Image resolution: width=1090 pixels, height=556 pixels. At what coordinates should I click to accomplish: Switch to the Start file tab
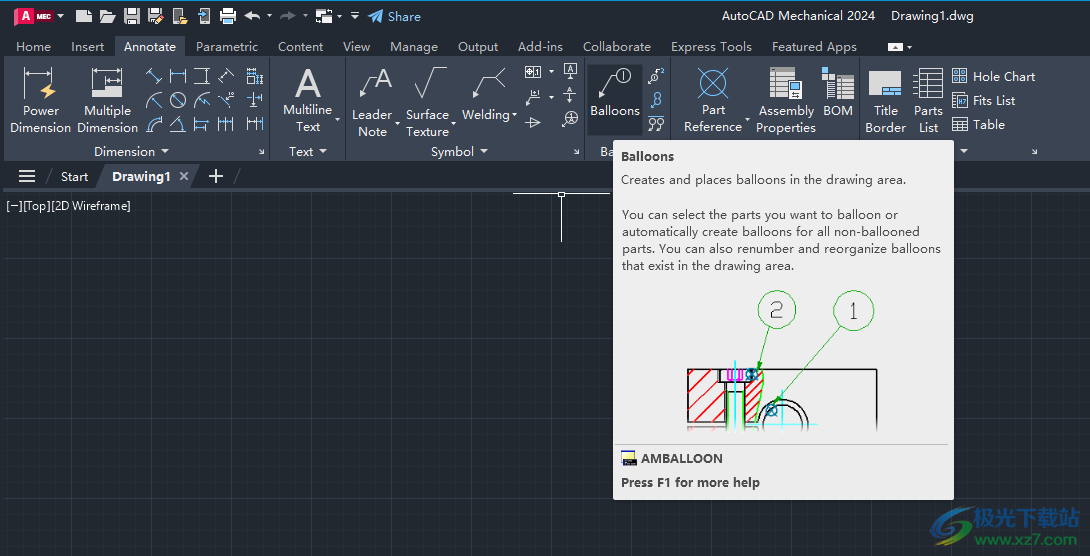click(74, 177)
